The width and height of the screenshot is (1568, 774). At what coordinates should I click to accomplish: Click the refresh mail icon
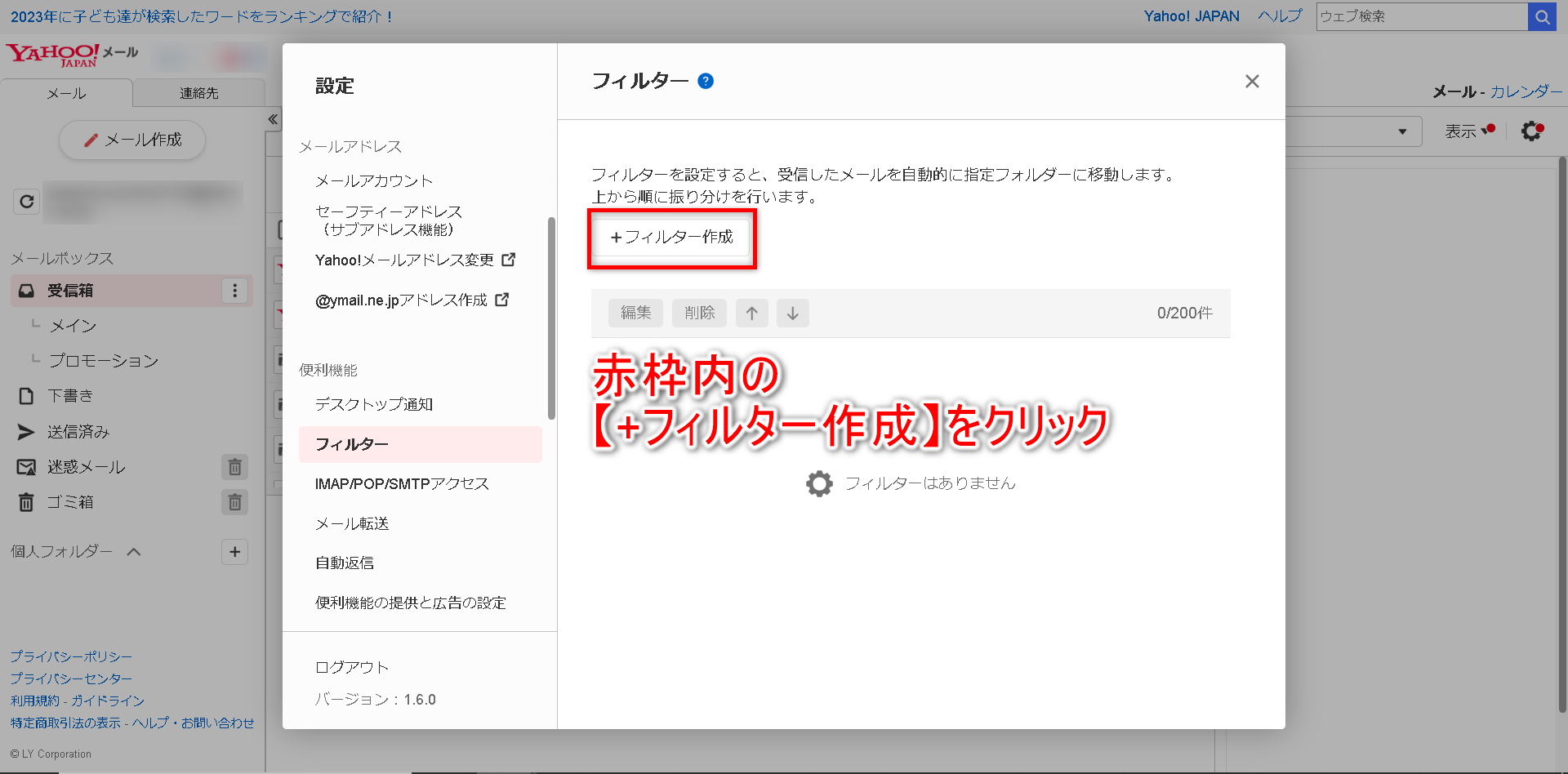(26, 202)
